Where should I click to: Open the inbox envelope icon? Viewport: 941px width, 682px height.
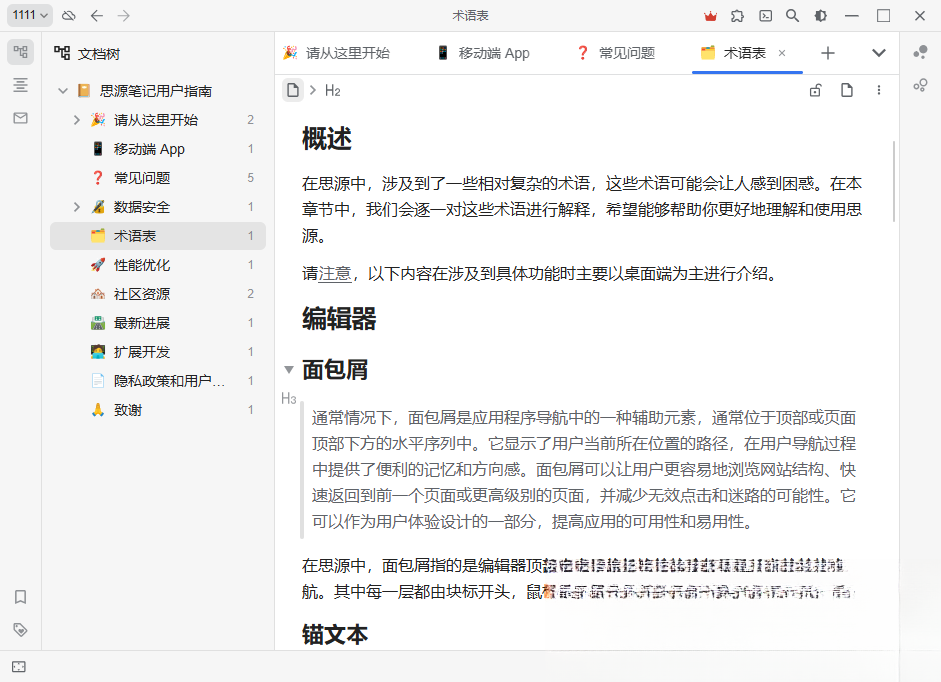click(x=20, y=118)
